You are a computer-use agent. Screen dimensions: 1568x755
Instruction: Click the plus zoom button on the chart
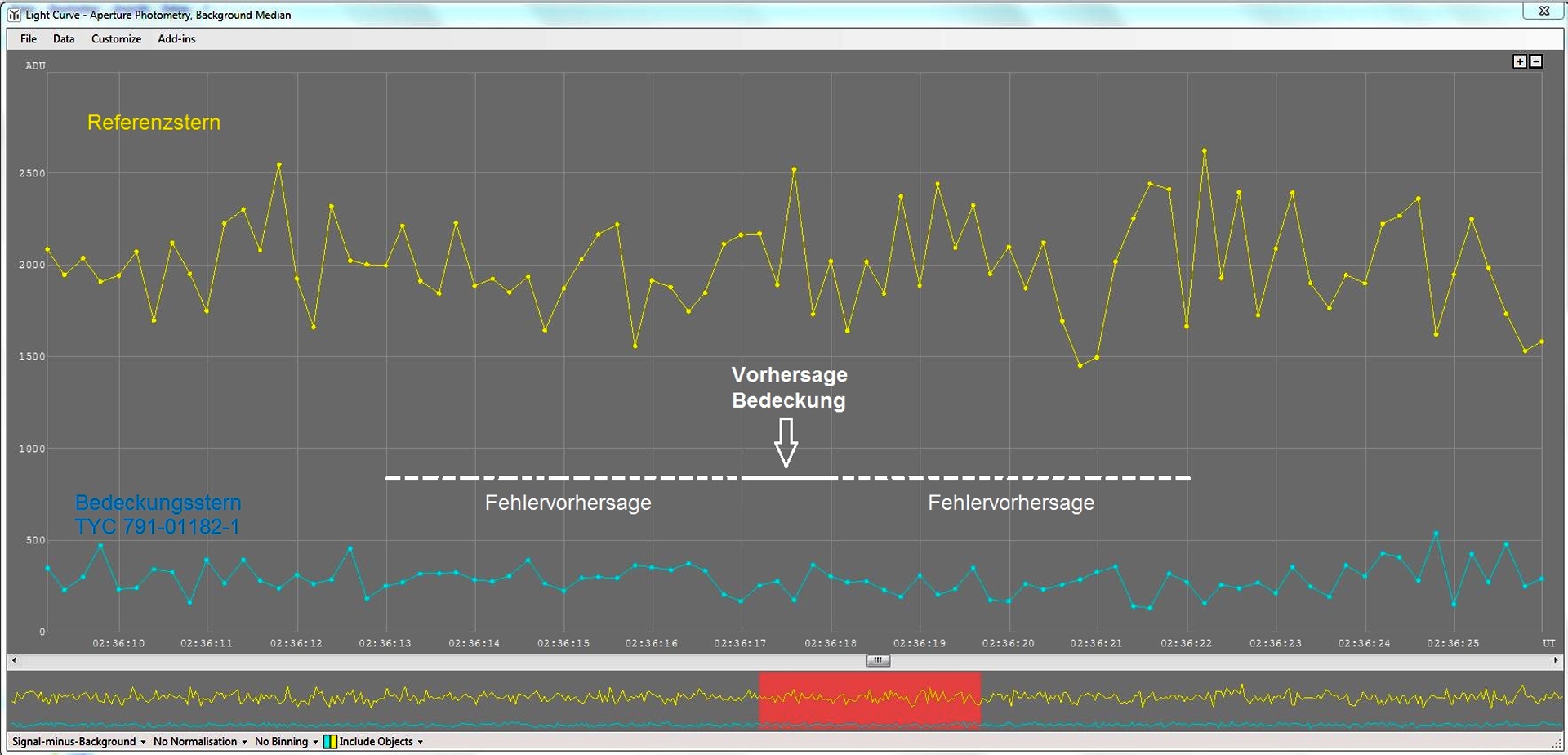coord(1520,61)
